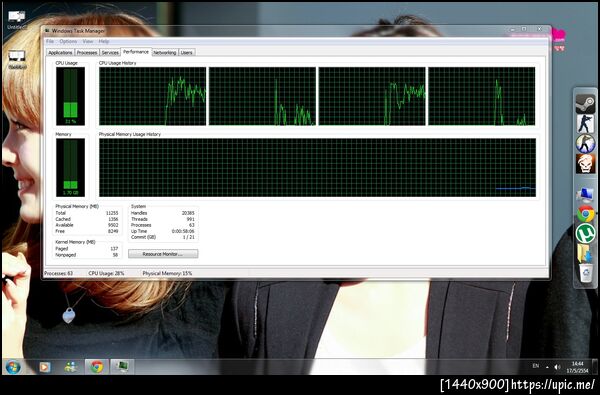Click the Resource Monitor button

tap(163, 254)
